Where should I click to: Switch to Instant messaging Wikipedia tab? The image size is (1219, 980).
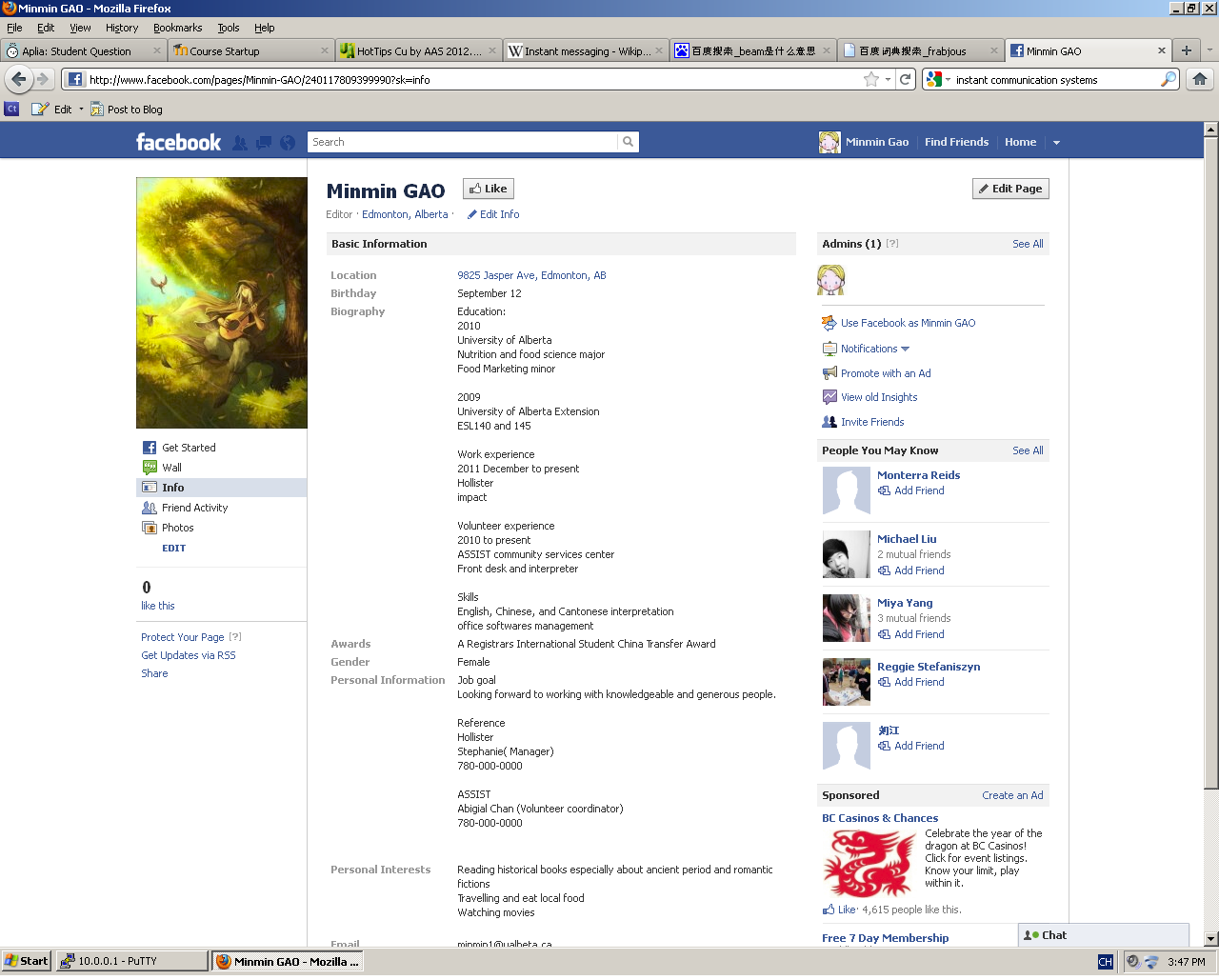(586, 50)
